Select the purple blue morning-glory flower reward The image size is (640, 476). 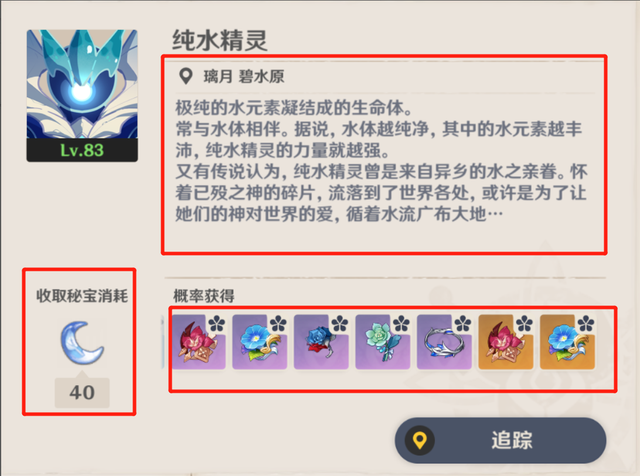coord(260,342)
